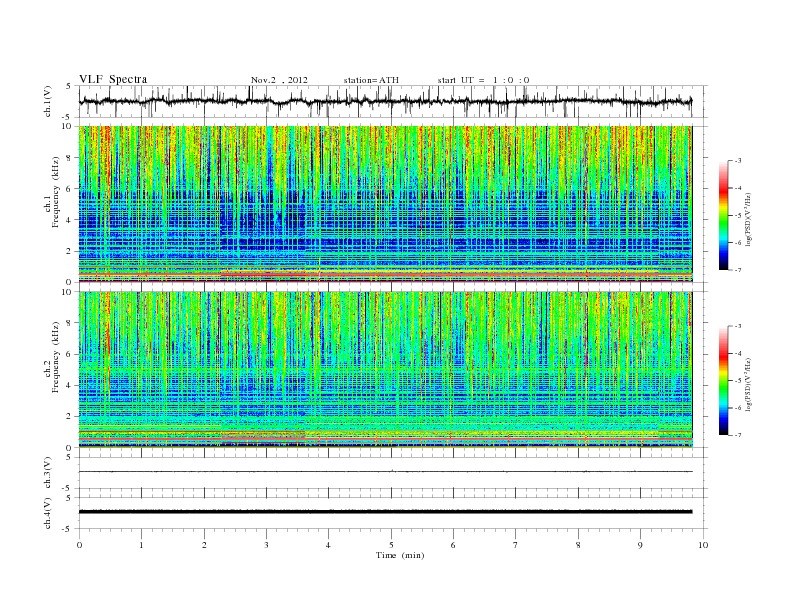
Task: Click the "station=ATH" header label
Action: tap(371, 80)
